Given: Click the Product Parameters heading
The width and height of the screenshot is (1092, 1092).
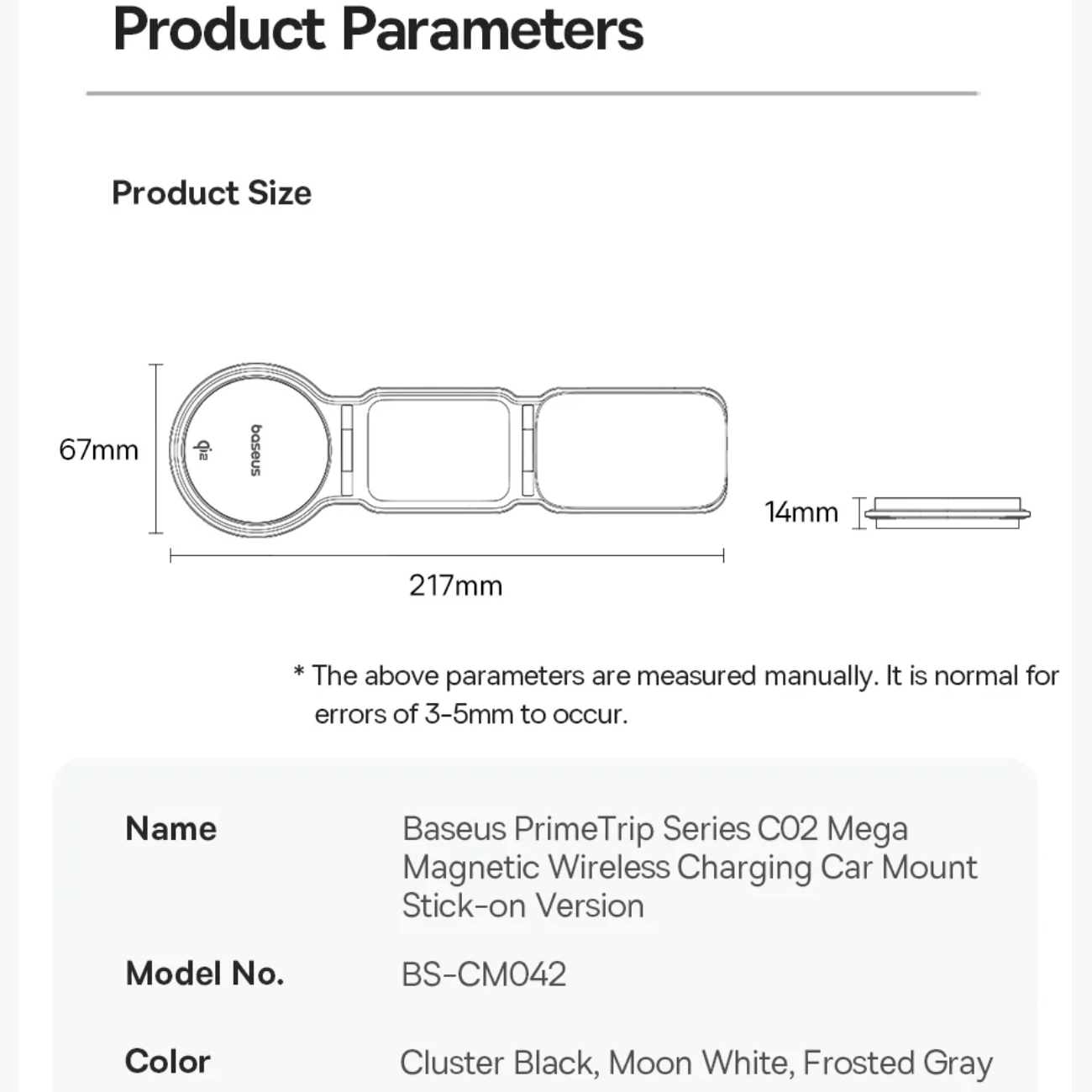Looking at the screenshot, I should point(378,30).
